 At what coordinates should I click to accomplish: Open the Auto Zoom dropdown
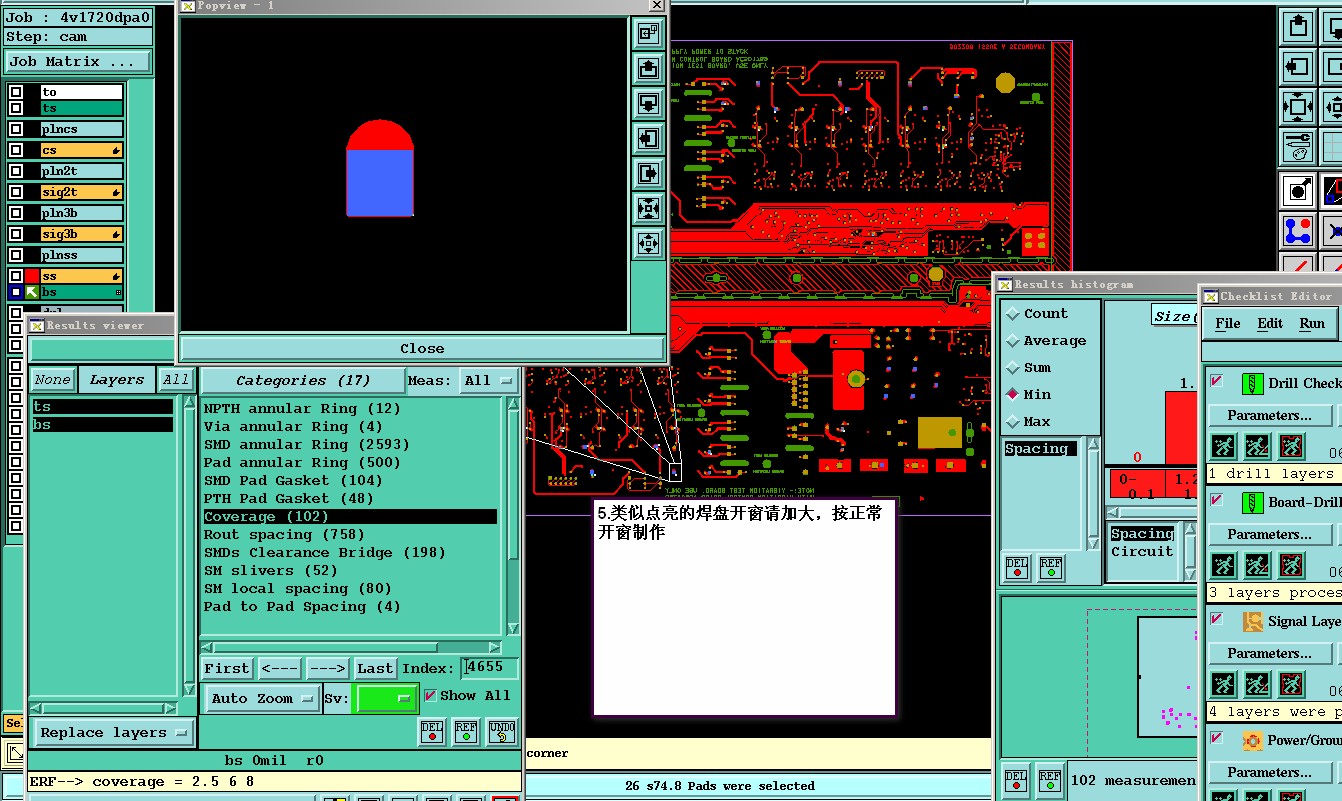262,698
